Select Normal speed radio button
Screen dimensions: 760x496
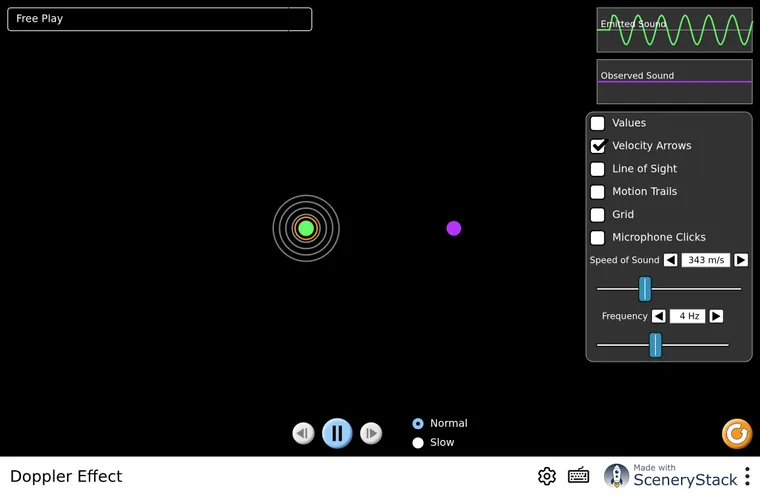coord(418,424)
